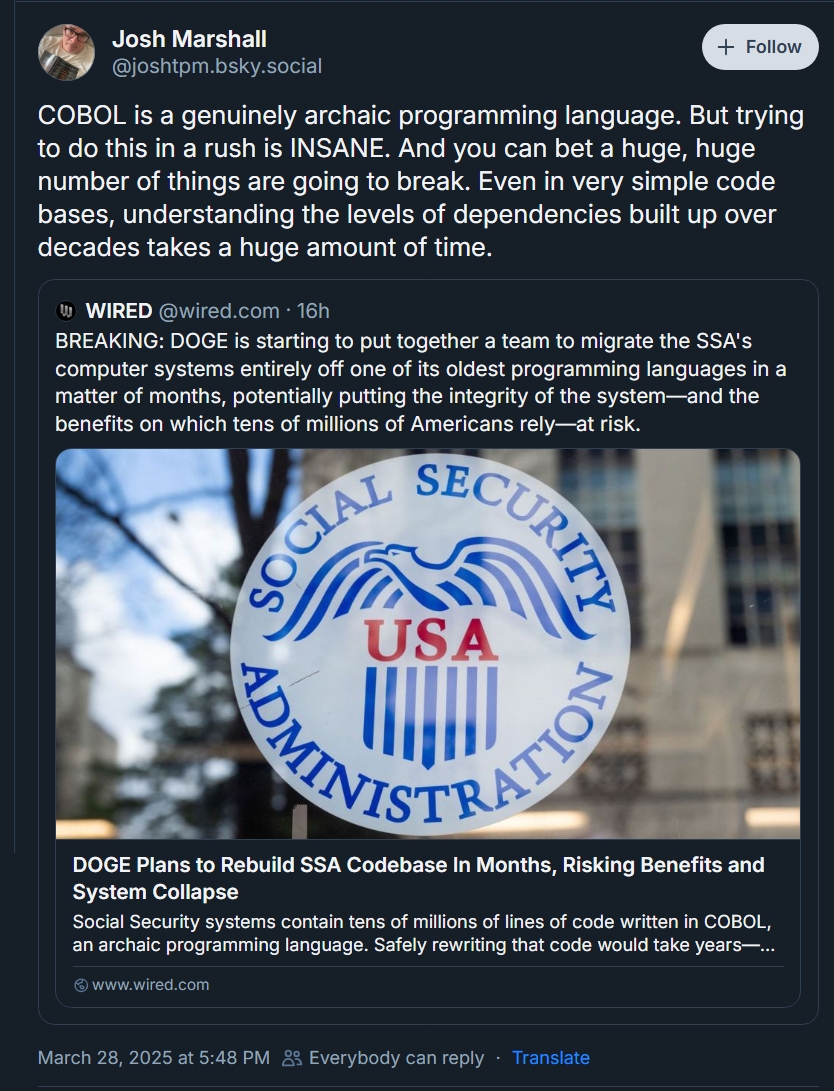Click the plus icon in Follow button
Screen dimensions: 834x1091
point(727,47)
